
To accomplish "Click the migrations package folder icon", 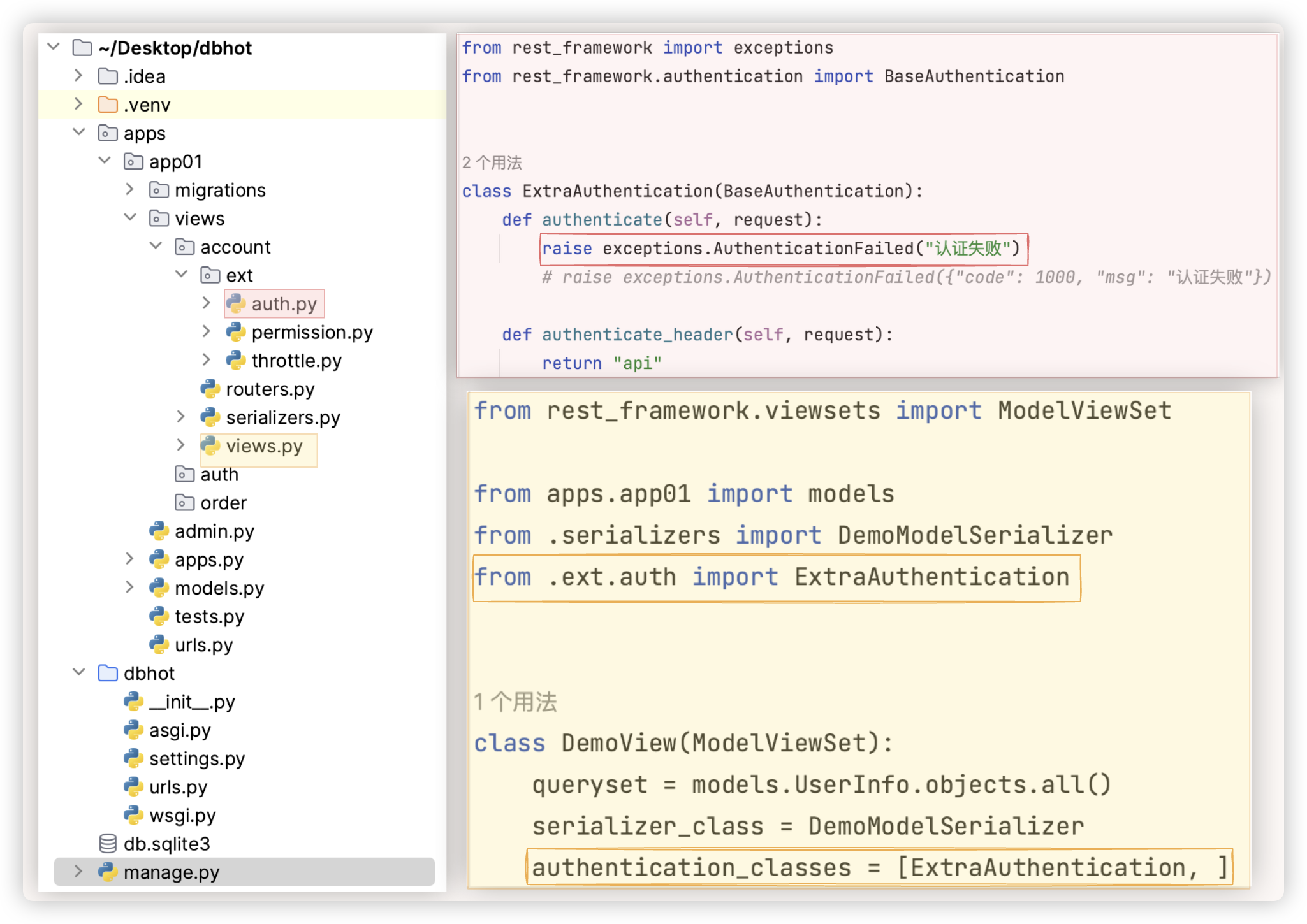I will click(x=159, y=190).
